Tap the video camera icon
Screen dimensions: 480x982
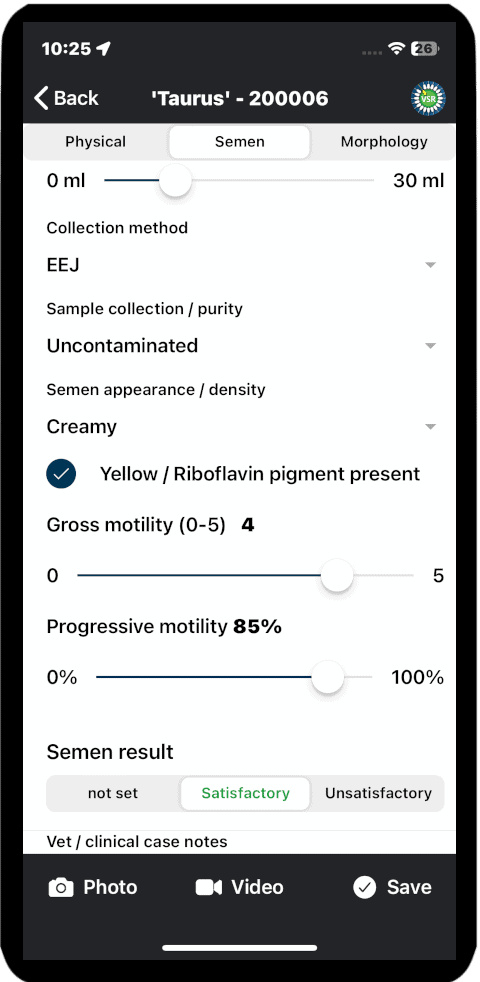(209, 887)
